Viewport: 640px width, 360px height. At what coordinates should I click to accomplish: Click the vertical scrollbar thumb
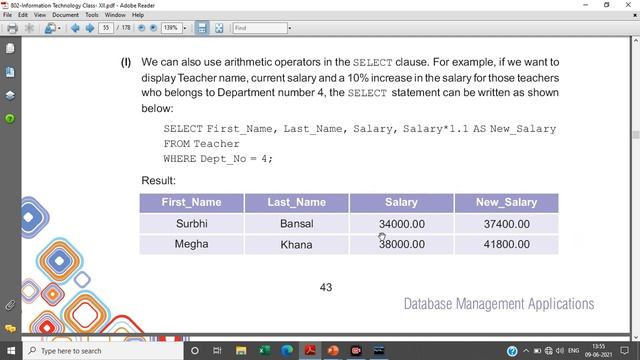(636, 135)
